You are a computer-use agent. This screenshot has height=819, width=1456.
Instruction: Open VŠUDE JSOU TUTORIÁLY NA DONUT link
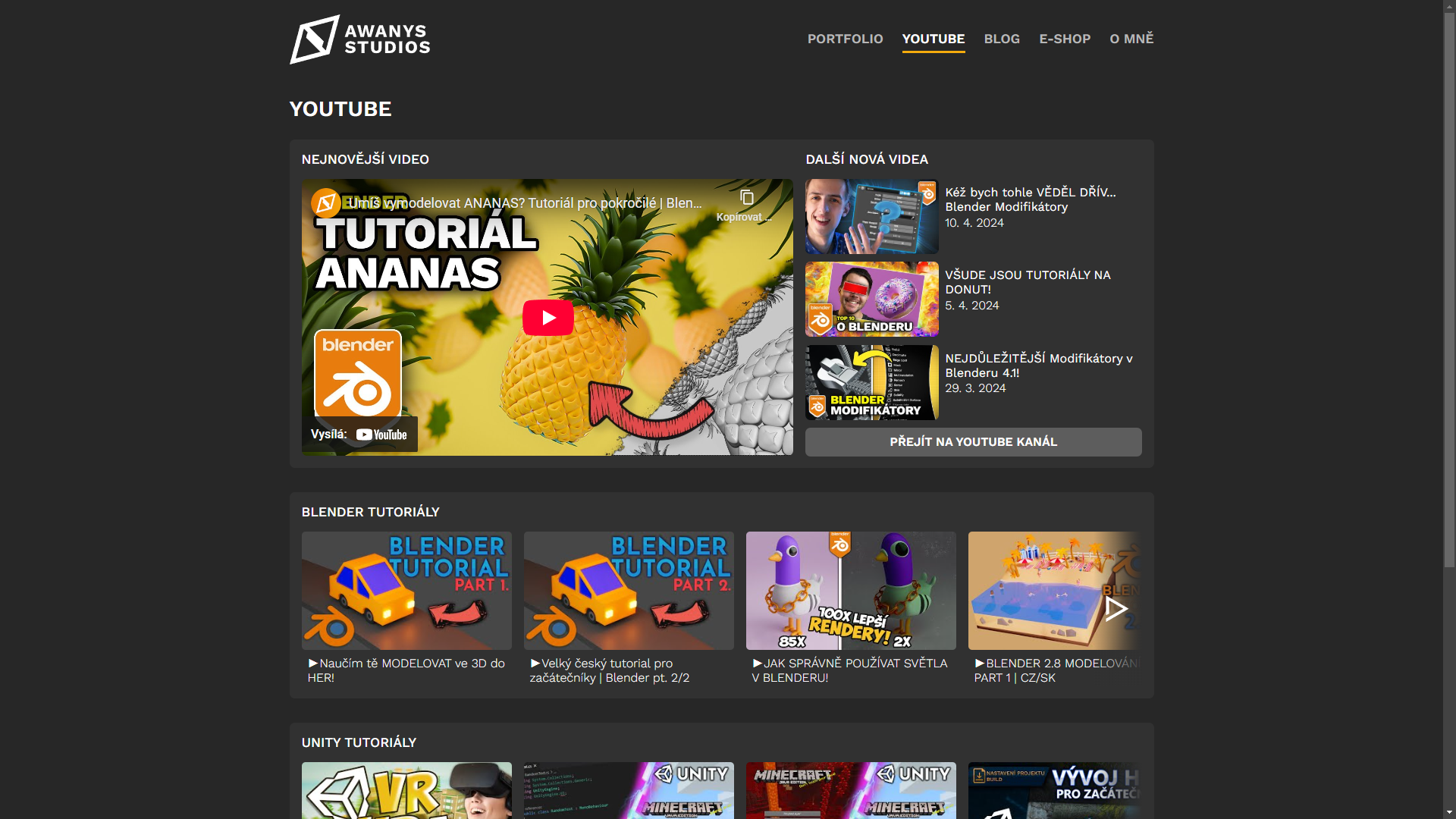tap(1027, 282)
